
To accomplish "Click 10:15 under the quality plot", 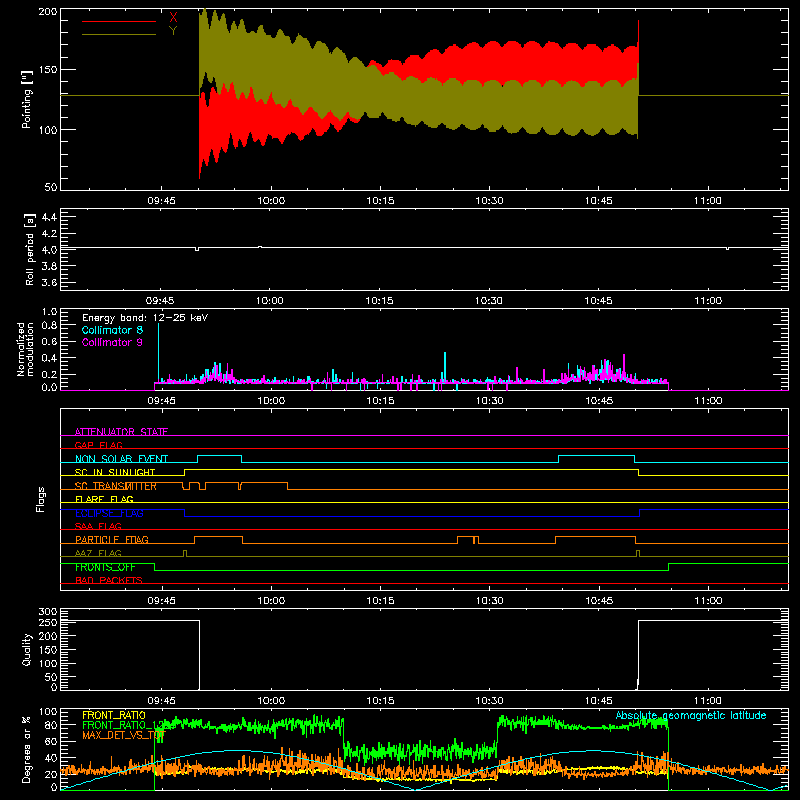I will 380,701.
